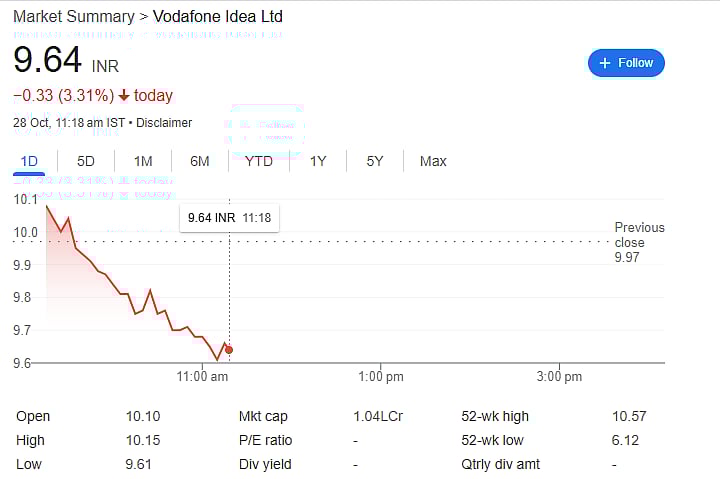Image resolution: width=720 pixels, height=479 pixels.
Task: Click the Previous close 9.97 label
Action: [x=639, y=242]
